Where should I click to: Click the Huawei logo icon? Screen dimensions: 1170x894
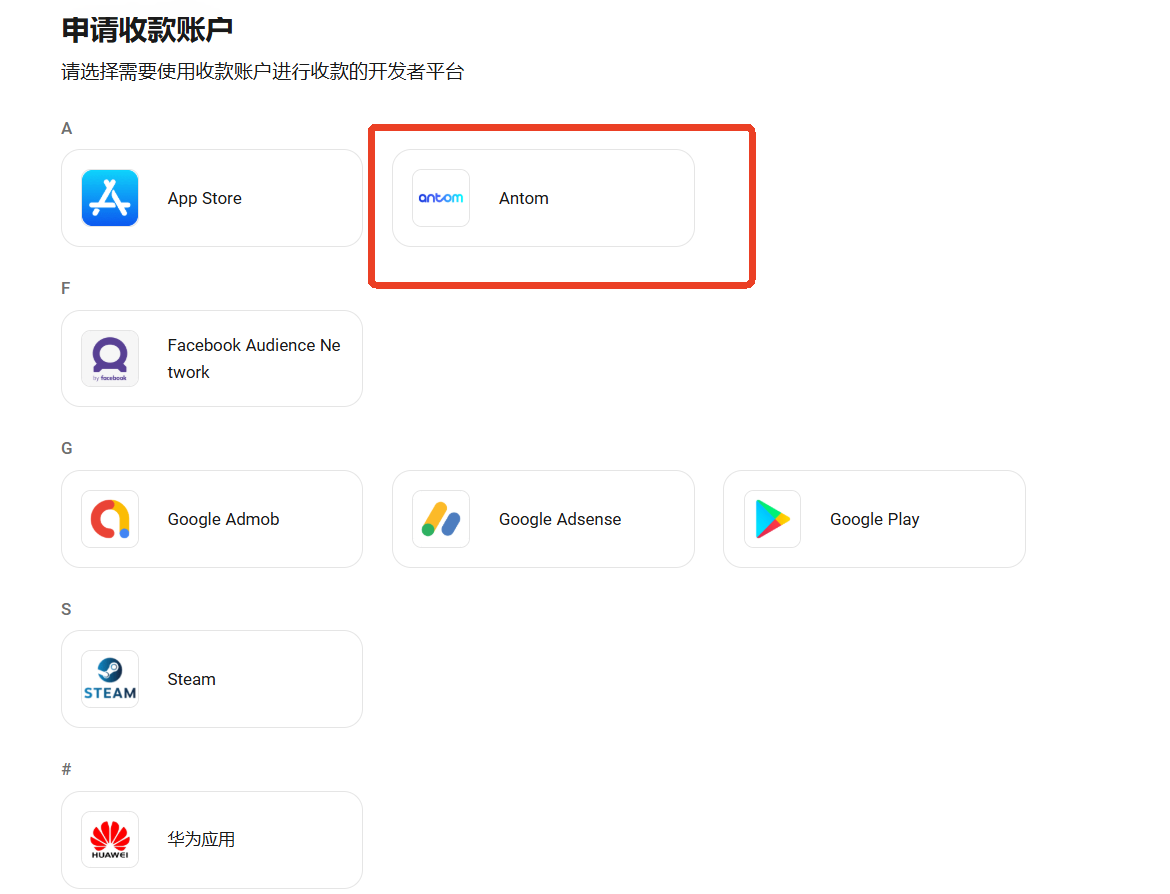(x=110, y=840)
